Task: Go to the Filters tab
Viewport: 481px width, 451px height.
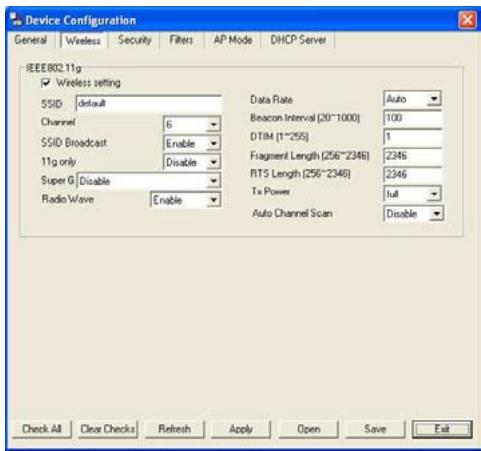Action: 181,40
